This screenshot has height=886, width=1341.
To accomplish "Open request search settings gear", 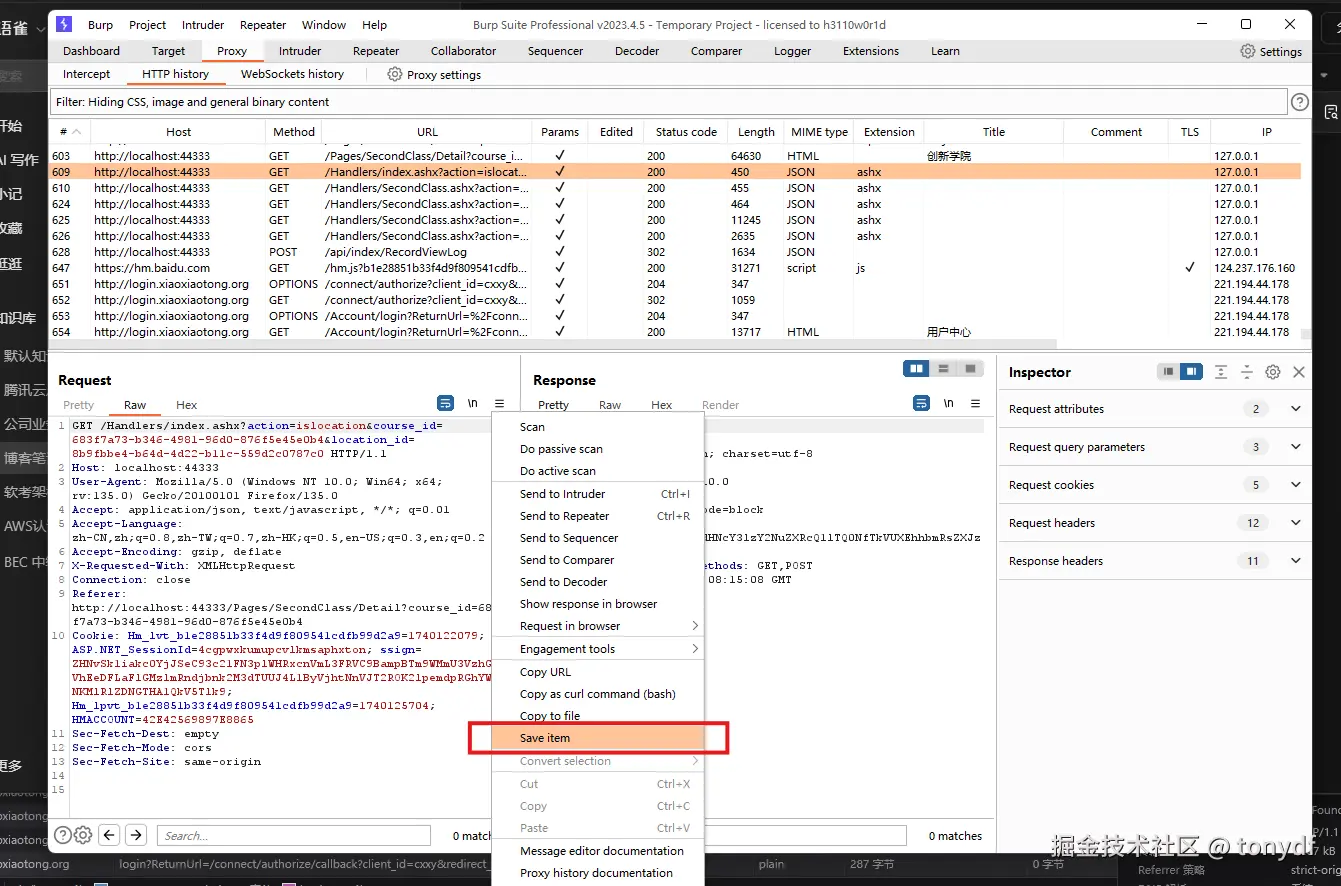I will click(83, 835).
